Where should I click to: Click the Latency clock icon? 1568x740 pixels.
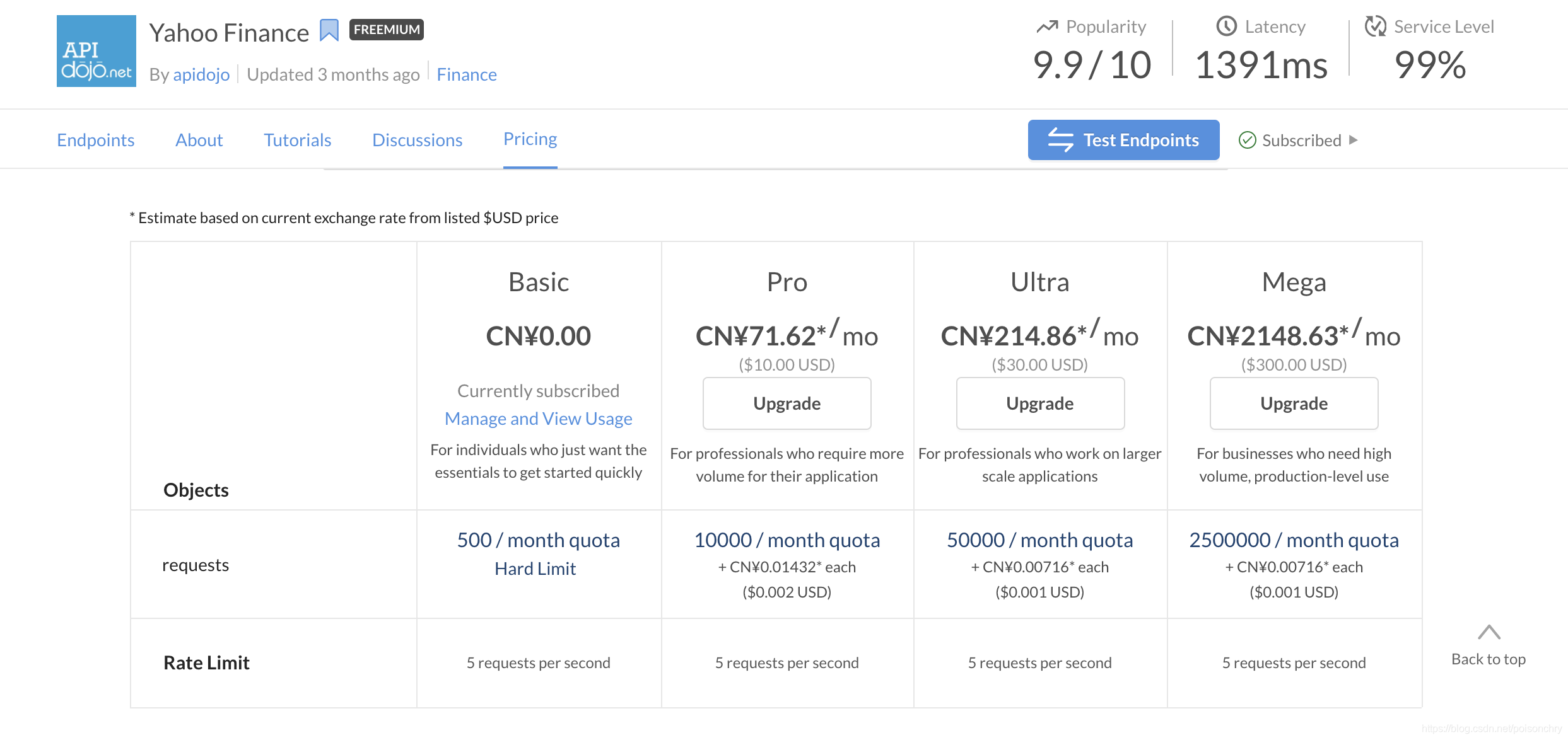tap(1226, 26)
